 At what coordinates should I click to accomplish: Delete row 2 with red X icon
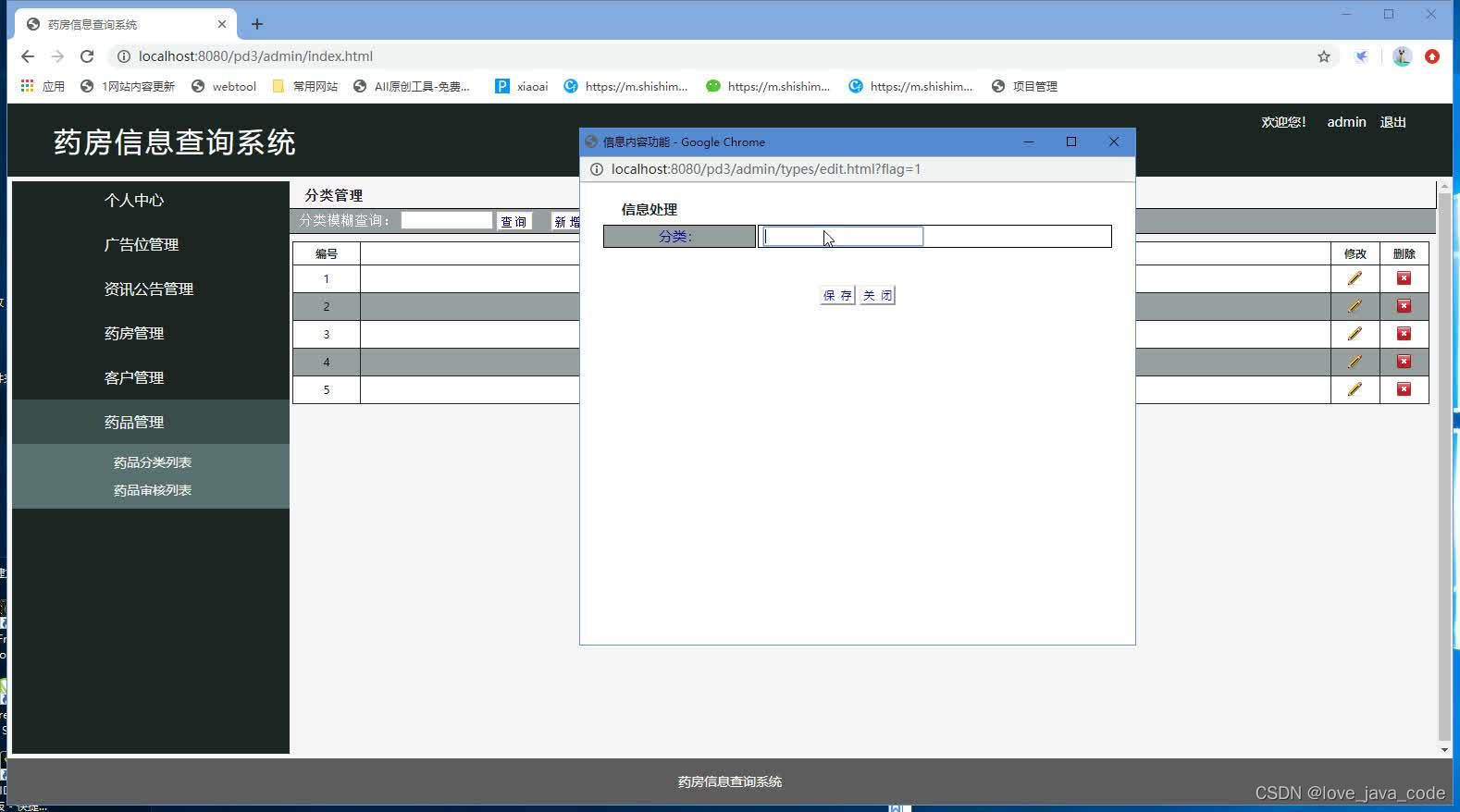pos(1404,306)
